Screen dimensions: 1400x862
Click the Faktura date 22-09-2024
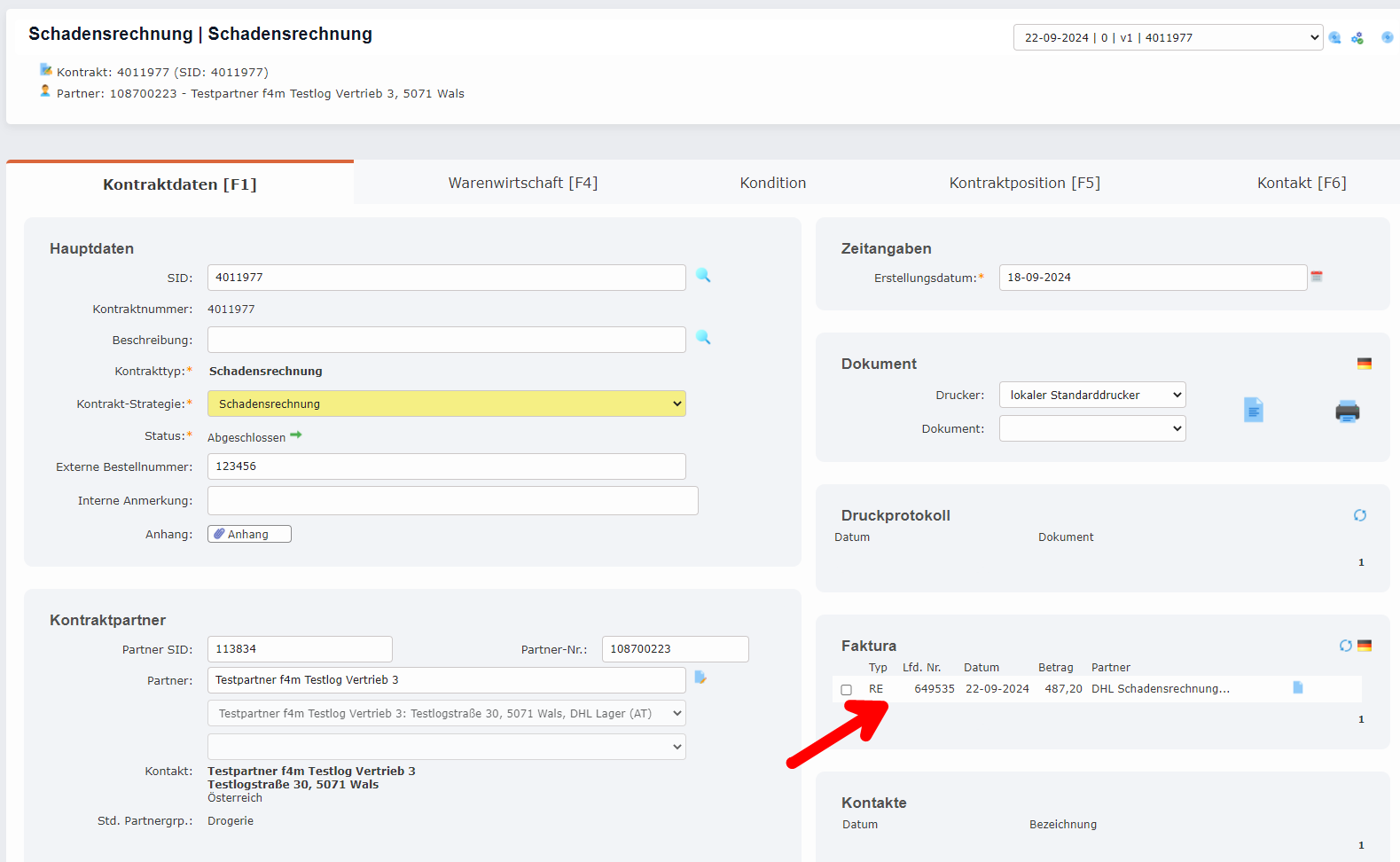[997, 689]
